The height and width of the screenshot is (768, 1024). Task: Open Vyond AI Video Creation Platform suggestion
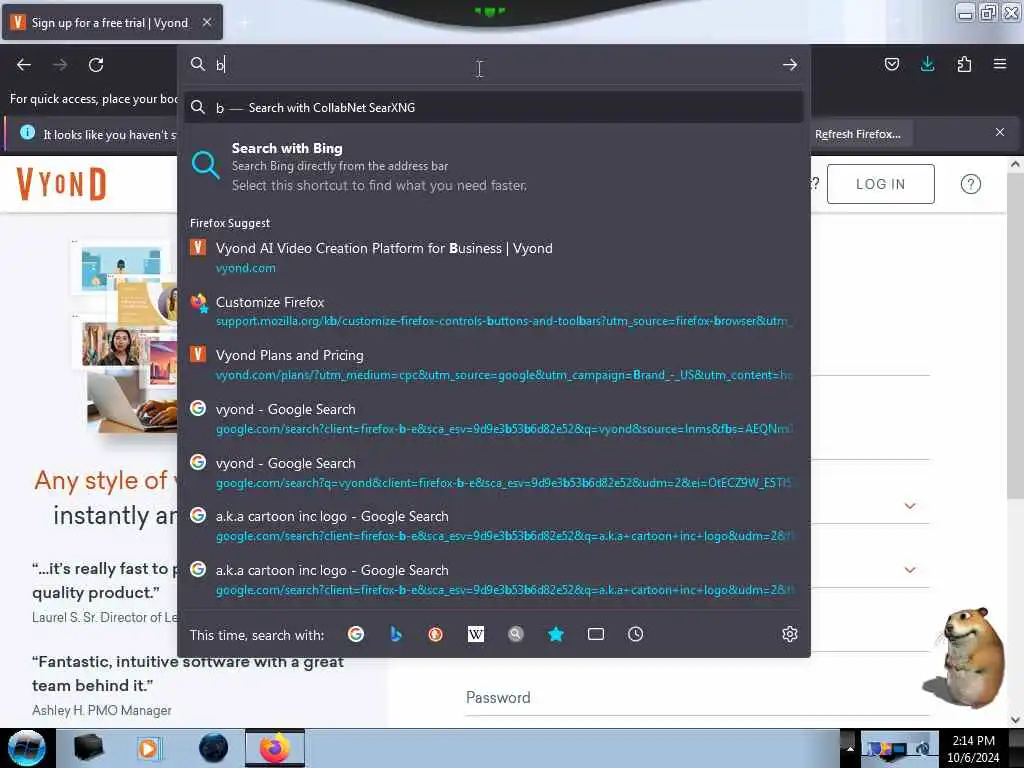tap(494, 257)
